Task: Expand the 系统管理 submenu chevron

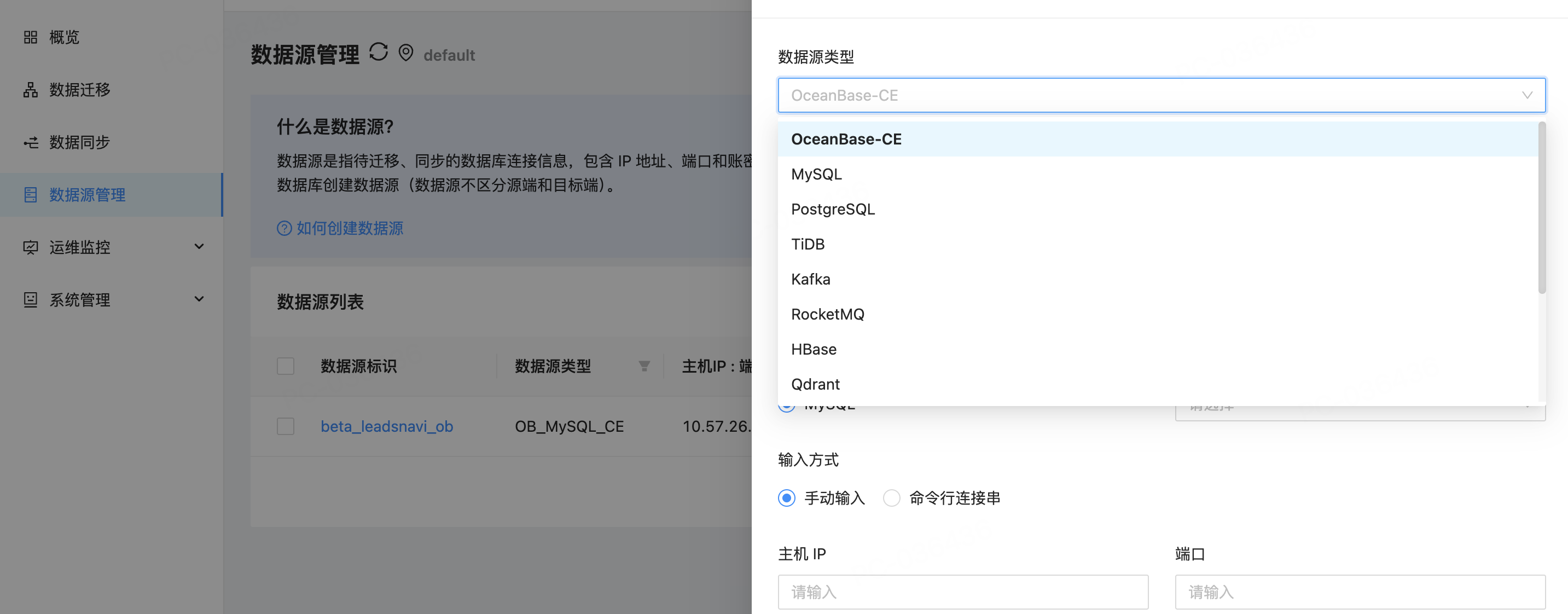Action: coord(199,299)
